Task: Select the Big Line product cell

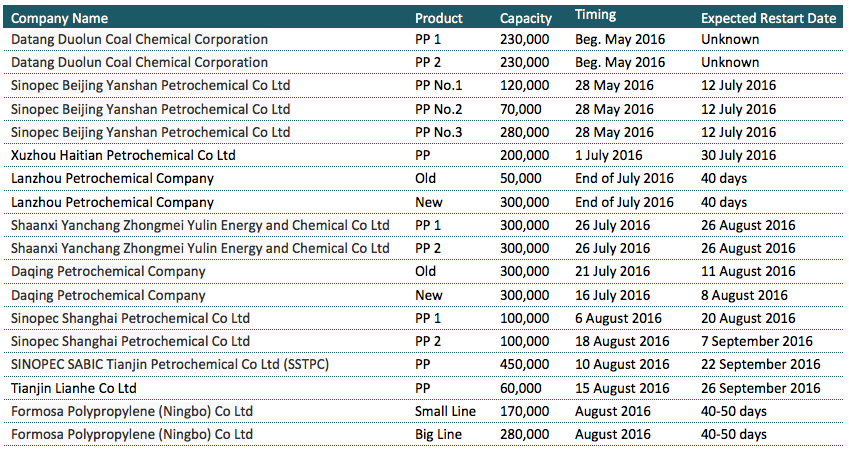Action: pyautogui.click(x=439, y=434)
